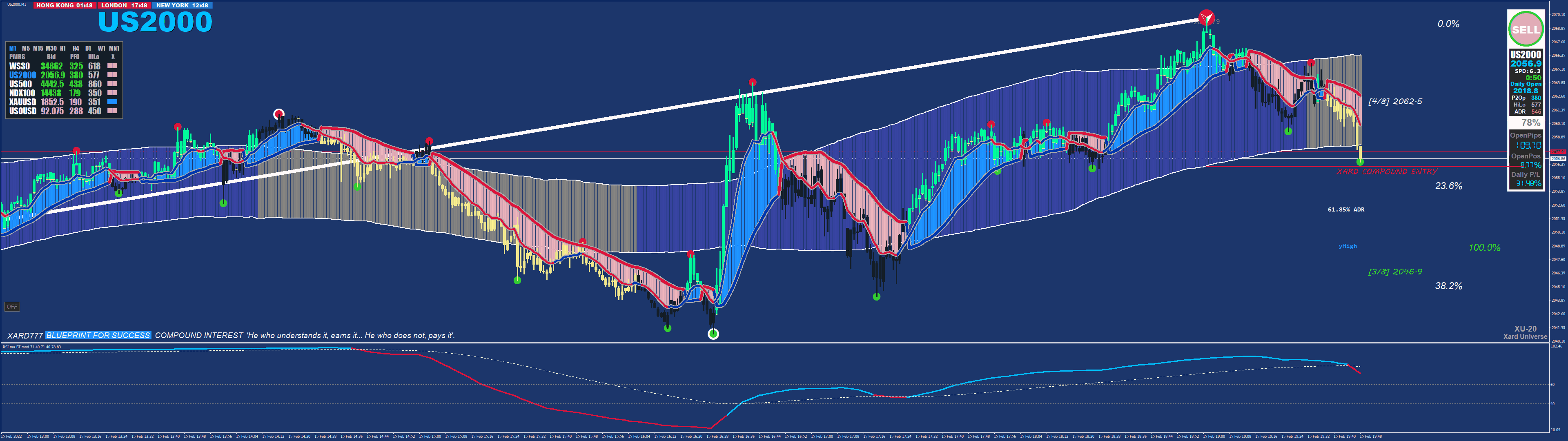Viewport: 1568px width, 441px height.
Task: Click the blue XAUUSD signal swatch
Action: tap(113, 102)
